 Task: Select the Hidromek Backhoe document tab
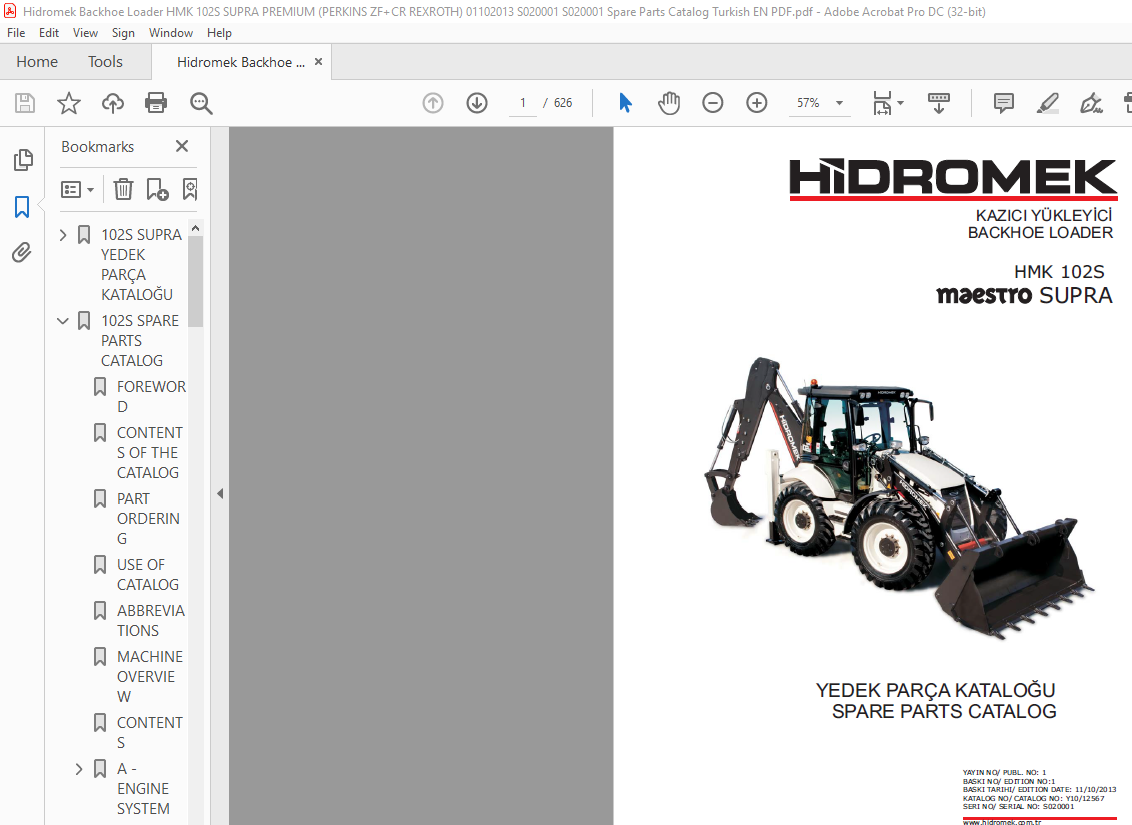240,62
